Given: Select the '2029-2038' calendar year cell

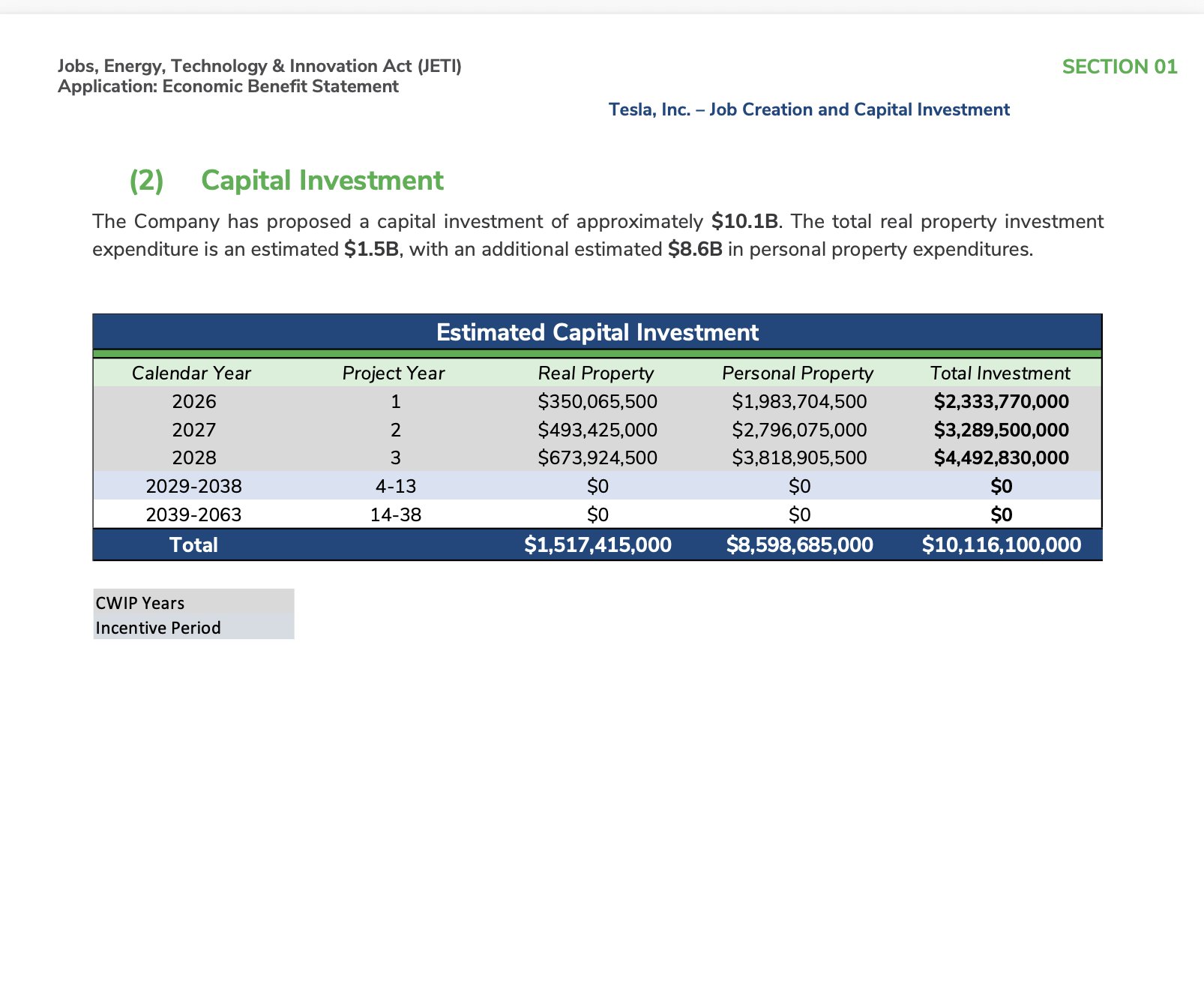Looking at the screenshot, I should 194,487.
